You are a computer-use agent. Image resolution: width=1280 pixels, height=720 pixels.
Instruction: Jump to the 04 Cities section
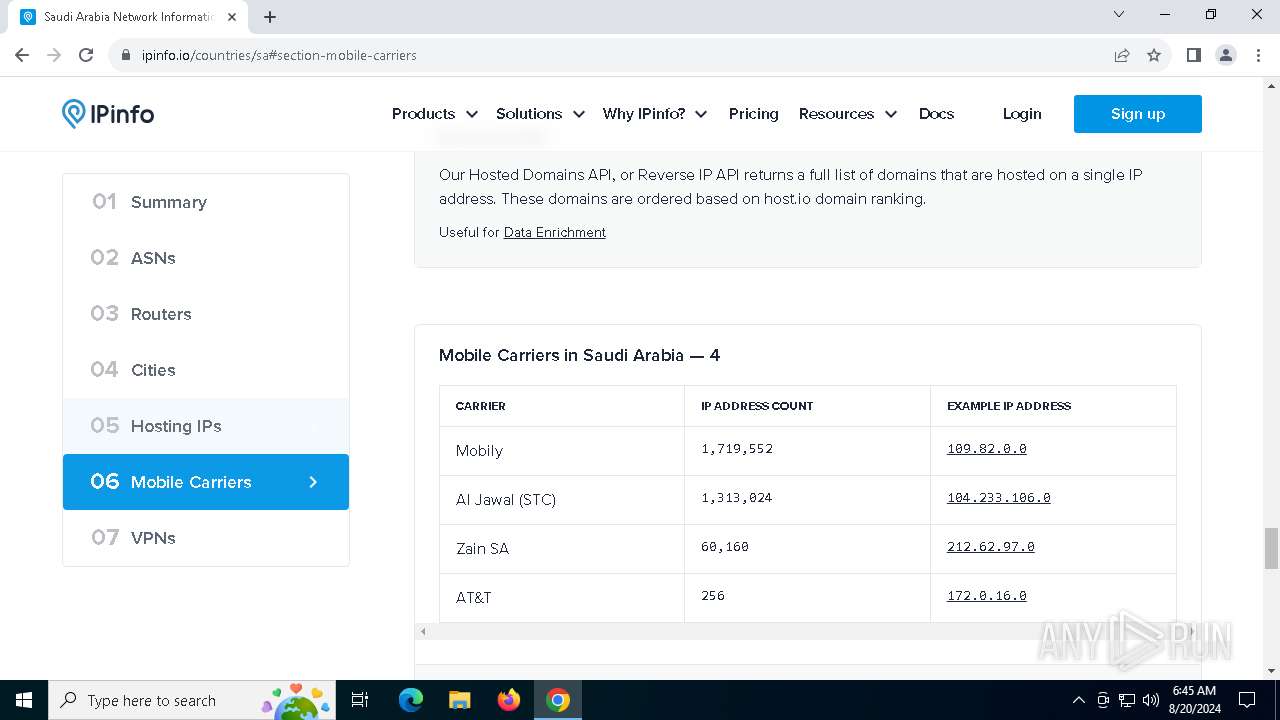pos(206,370)
